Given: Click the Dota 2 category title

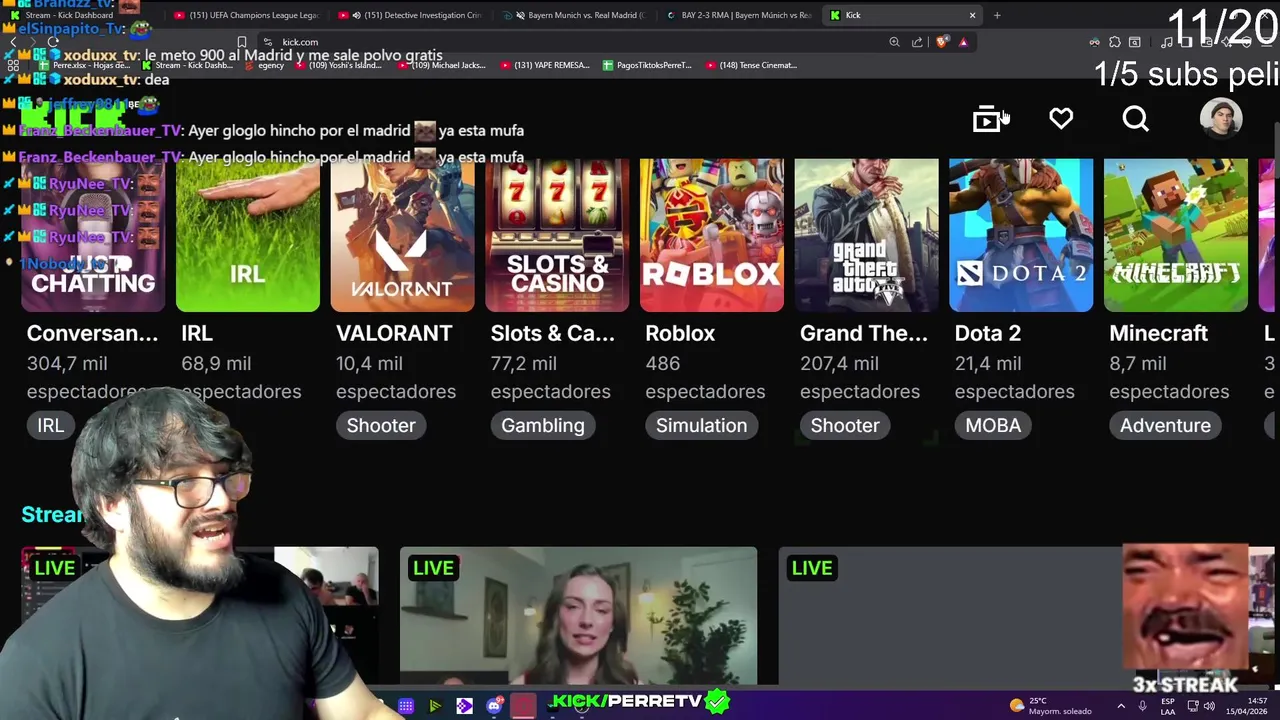Looking at the screenshot, I should [987, 333].
